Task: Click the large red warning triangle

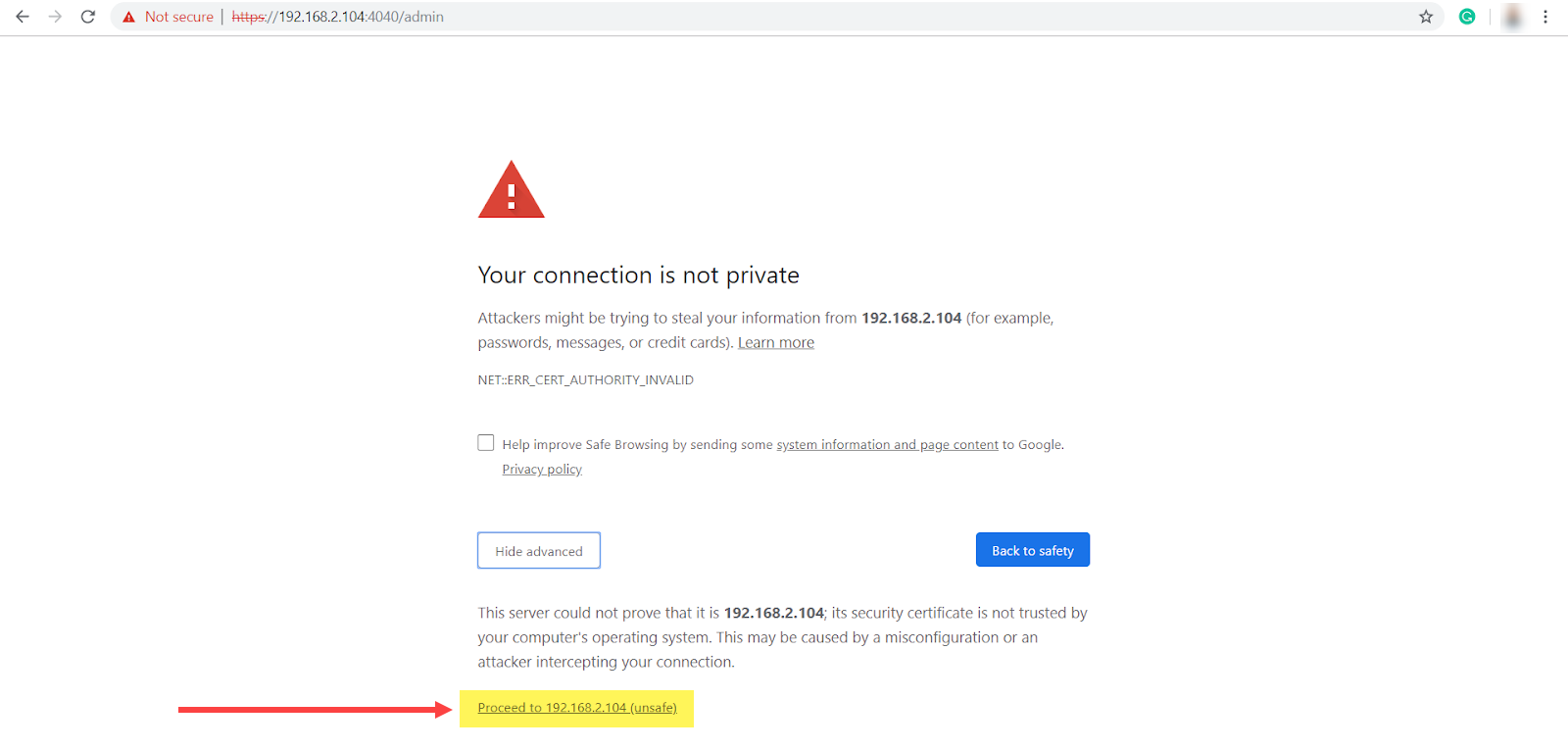Action: pyautogui.click(x=511, y=192)
